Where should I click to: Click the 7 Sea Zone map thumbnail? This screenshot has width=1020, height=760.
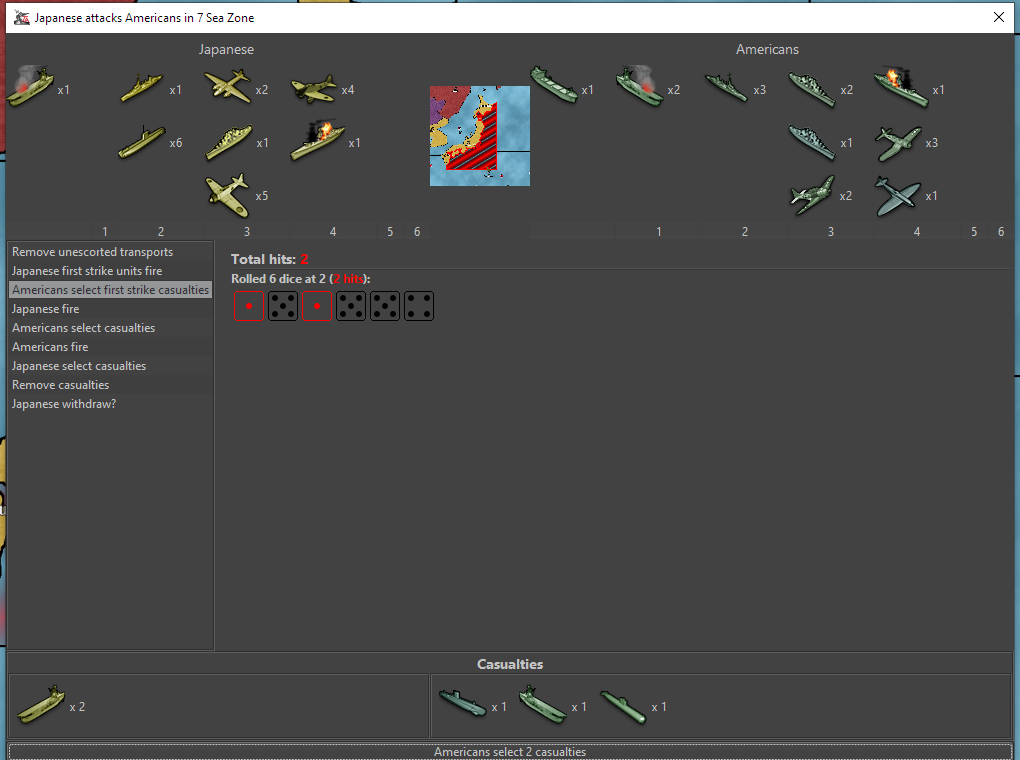click(x=479, y=135)
